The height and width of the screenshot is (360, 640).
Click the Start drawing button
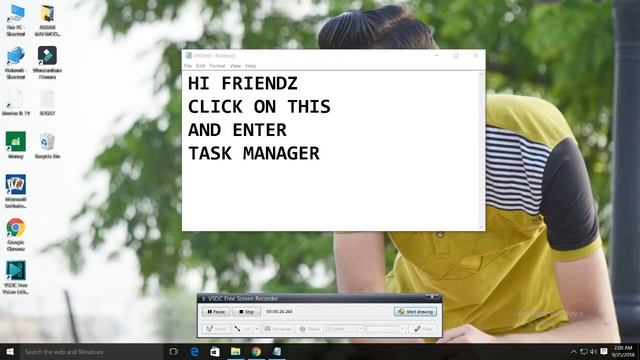point(416,311)
